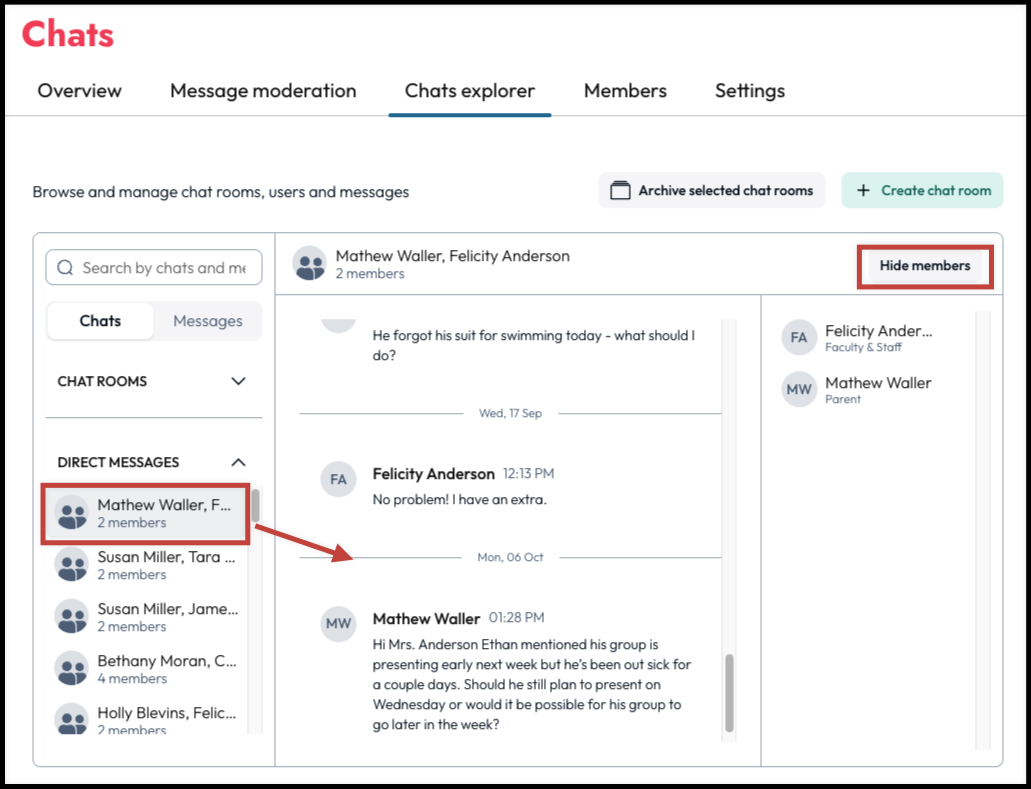This screenshot has height=789, width=1031.
Task: Go to the Settings tab
Action: [750, 91]
